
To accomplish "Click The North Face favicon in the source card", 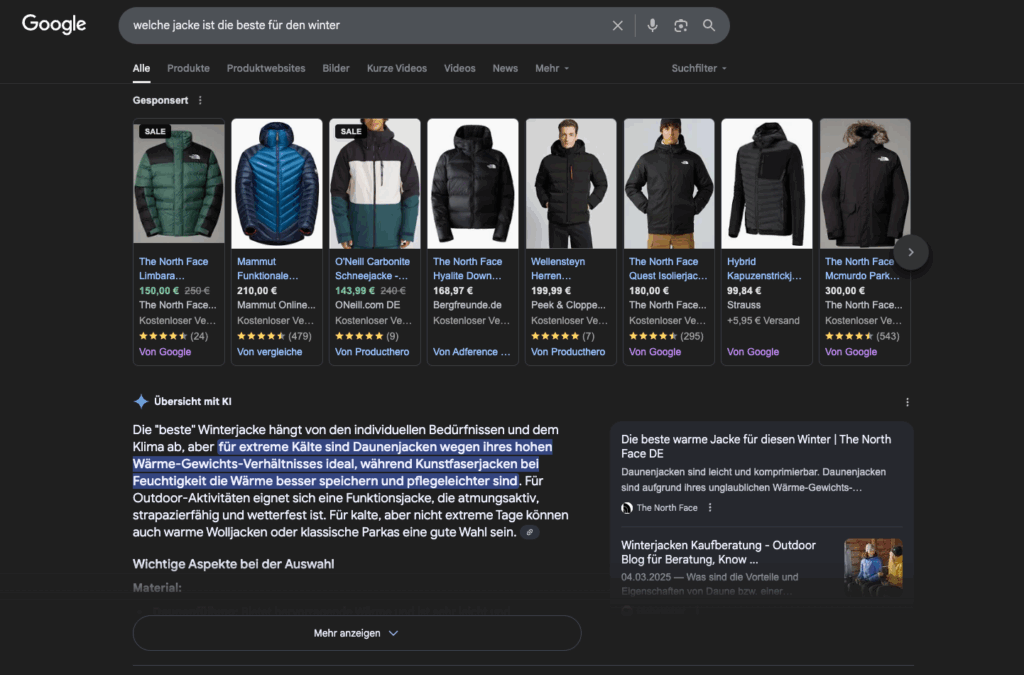I will pos(627,507).
